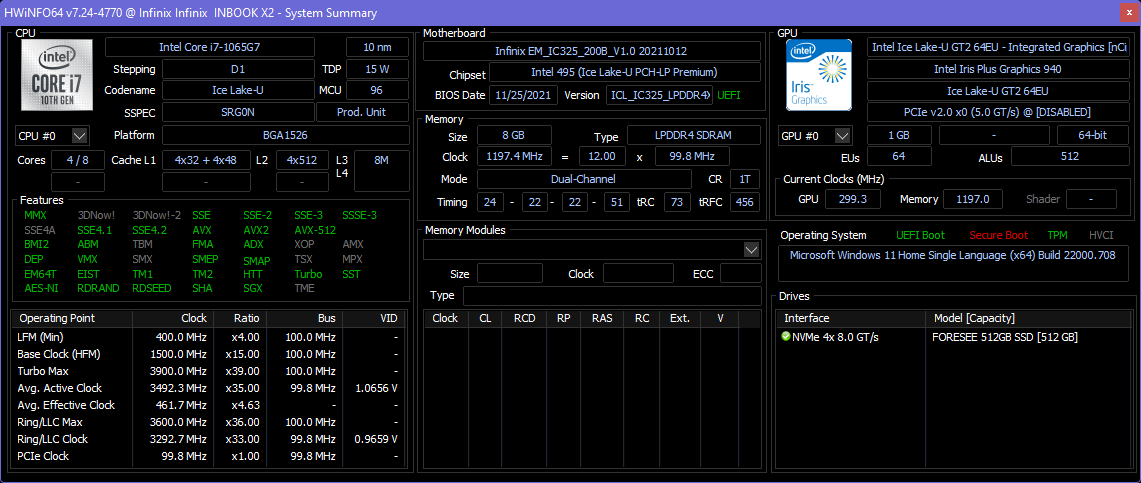1141x483 pixels.
Task: Click the Codename field Ice Lake-U
Action: point(238,91)
